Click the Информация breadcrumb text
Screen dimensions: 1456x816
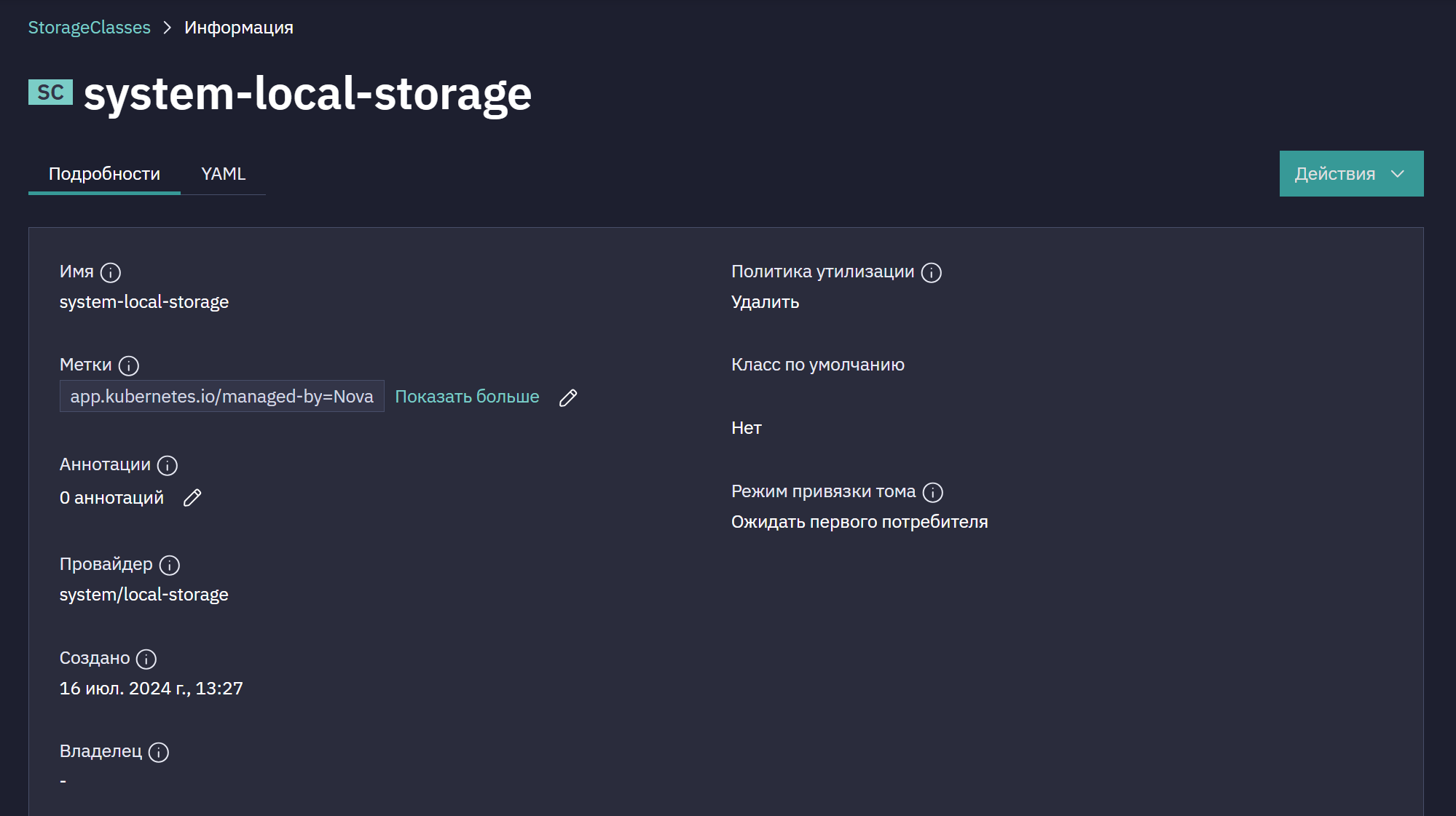(x=239, y=28)
